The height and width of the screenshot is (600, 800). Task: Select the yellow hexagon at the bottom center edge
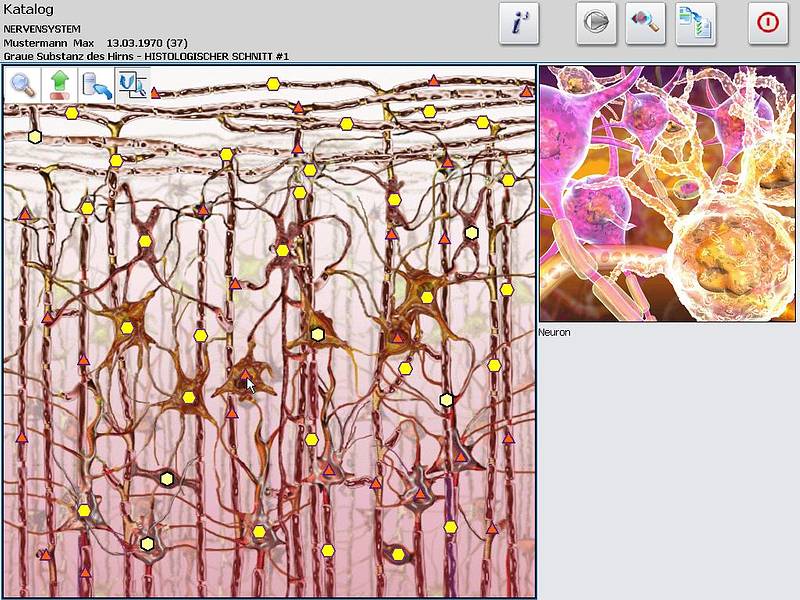(327, 550)
